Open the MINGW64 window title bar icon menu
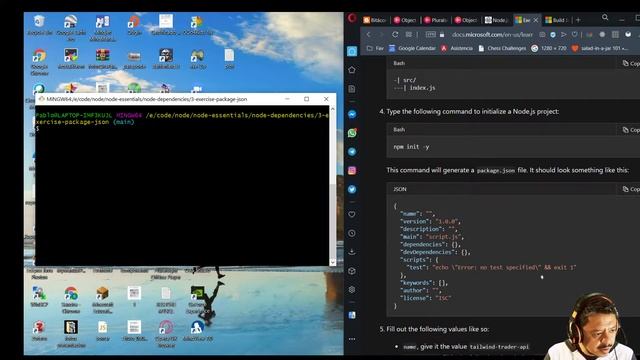640x360 pixels. pos(42,99)
